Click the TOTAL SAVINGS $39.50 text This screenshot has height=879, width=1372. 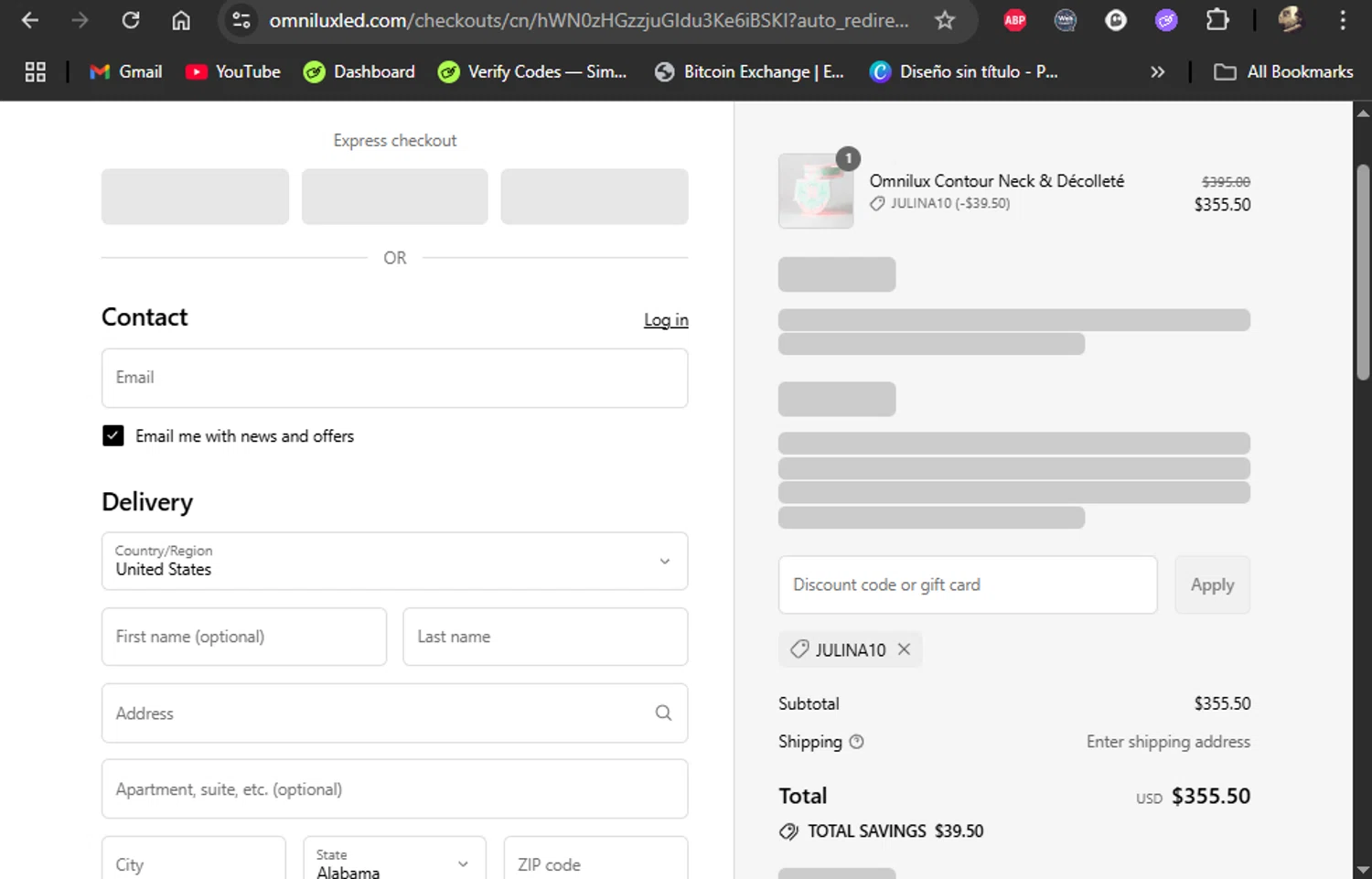tap(895, 831)
